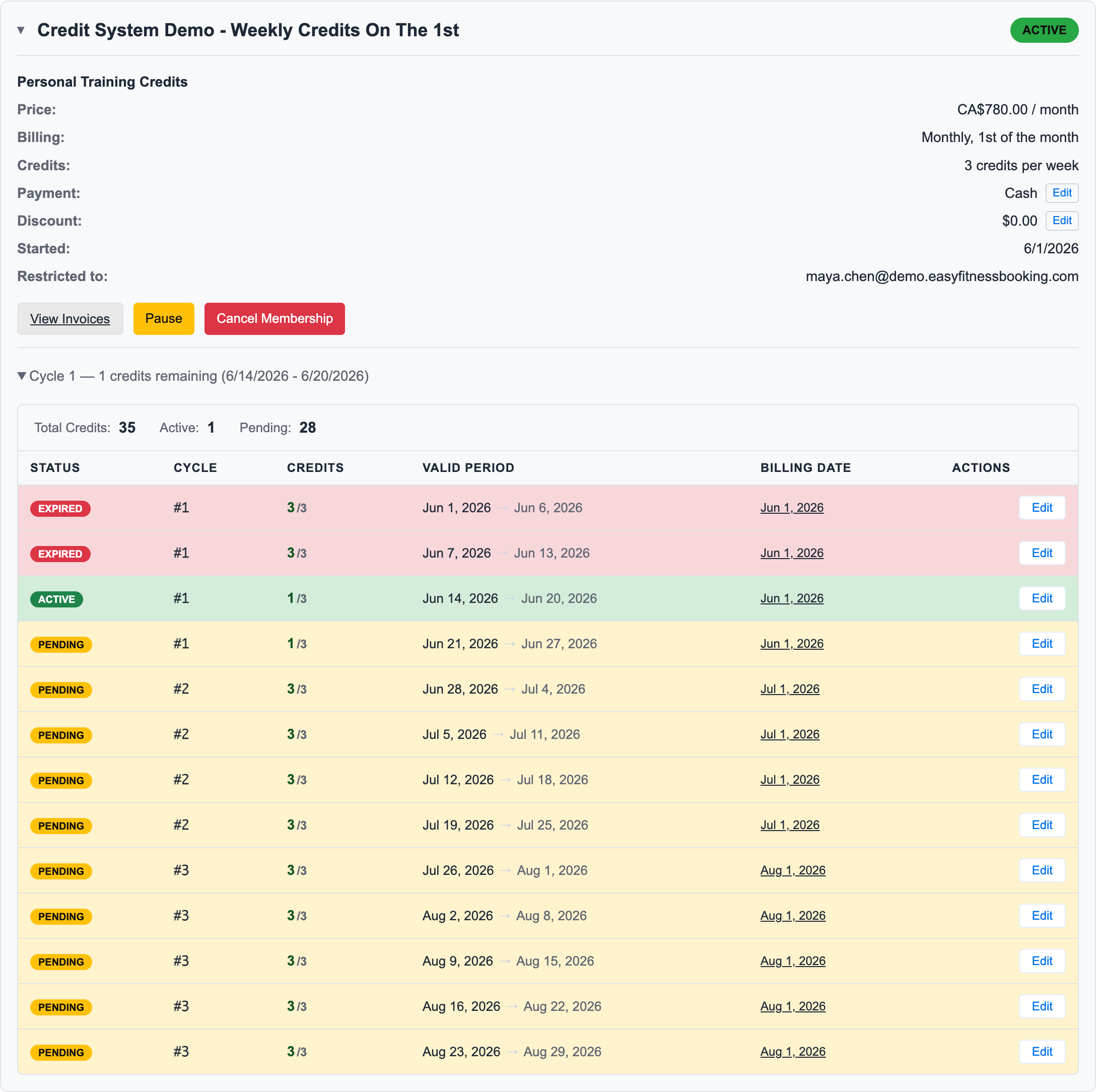Click the Monthly, 1st of the month value
Screen dimensions: 1096x1092
(1000, 138)
